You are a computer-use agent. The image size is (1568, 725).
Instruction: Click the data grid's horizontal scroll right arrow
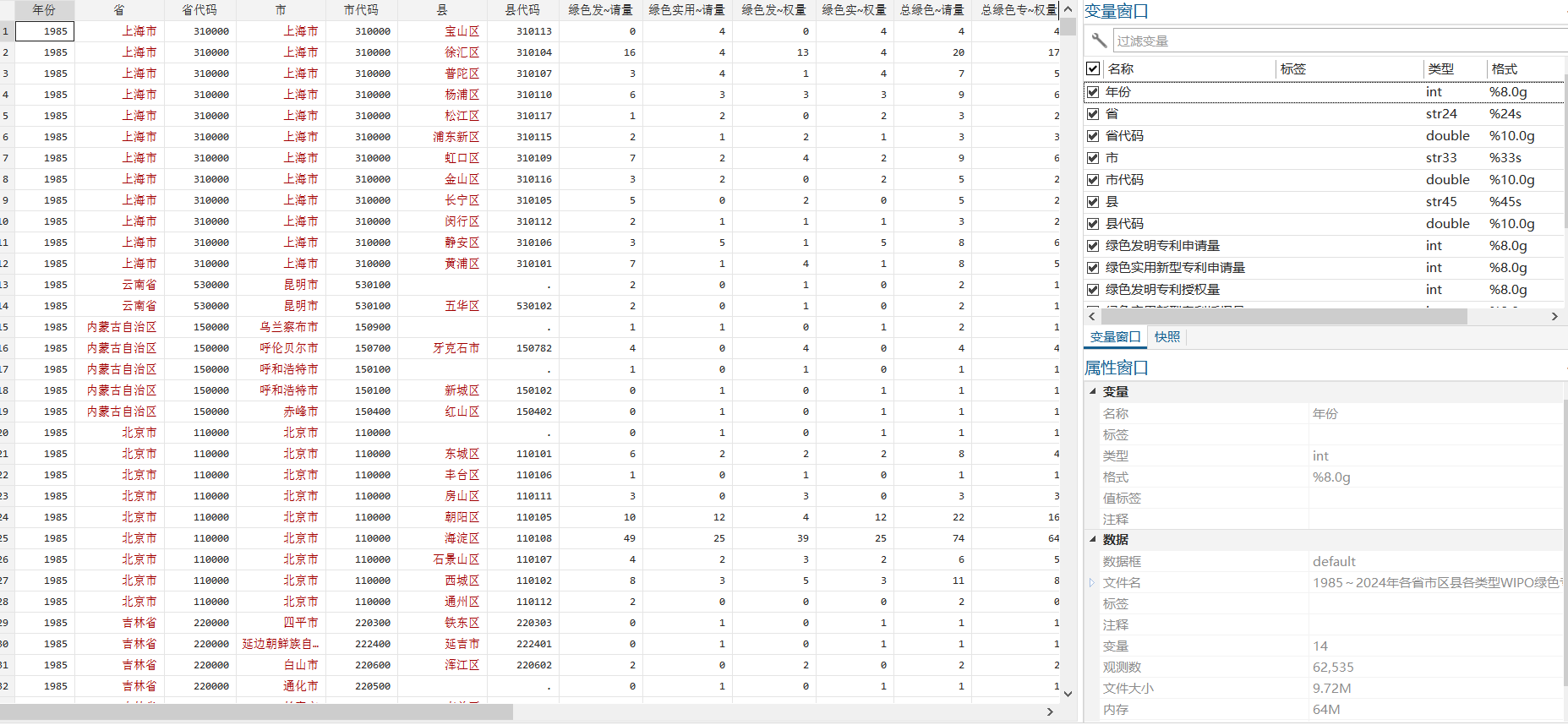coord(1050,711)
